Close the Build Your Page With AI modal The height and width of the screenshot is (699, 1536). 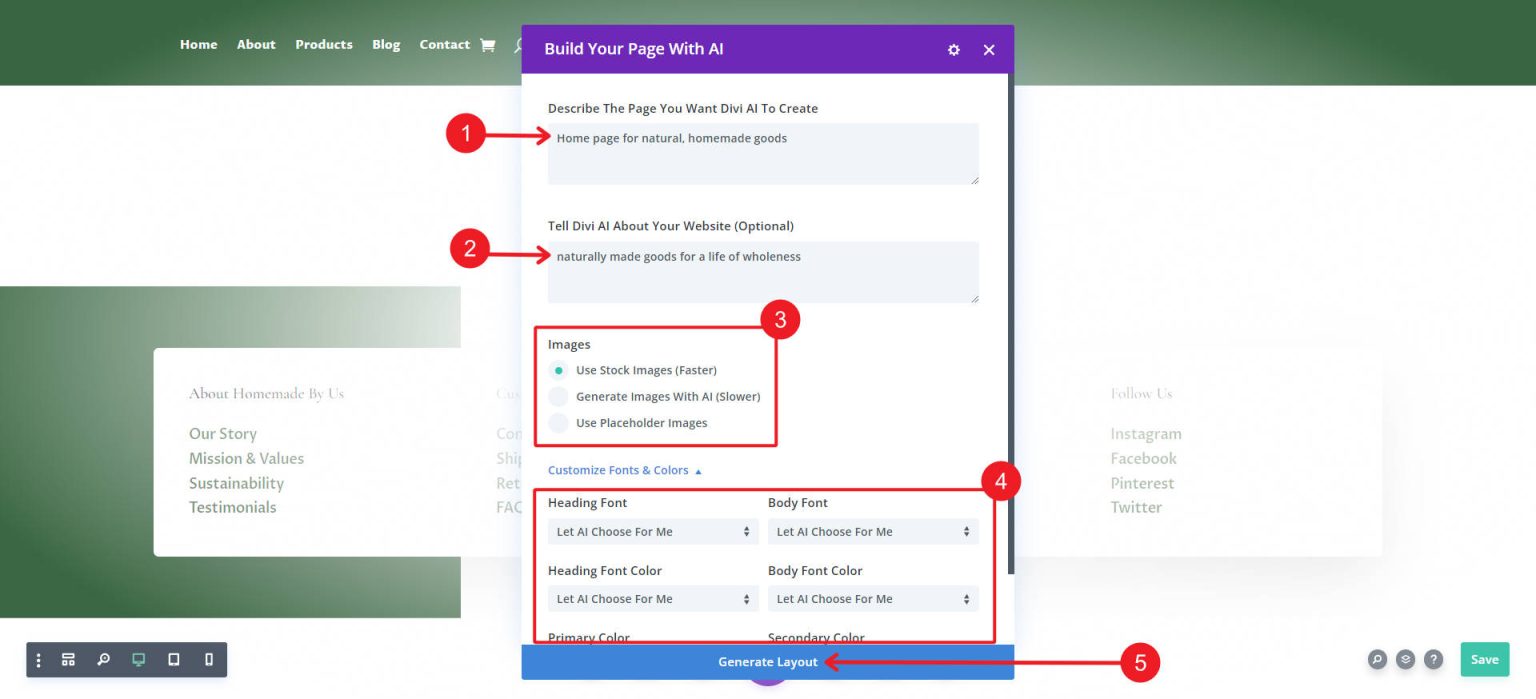[x=989, y=50]
